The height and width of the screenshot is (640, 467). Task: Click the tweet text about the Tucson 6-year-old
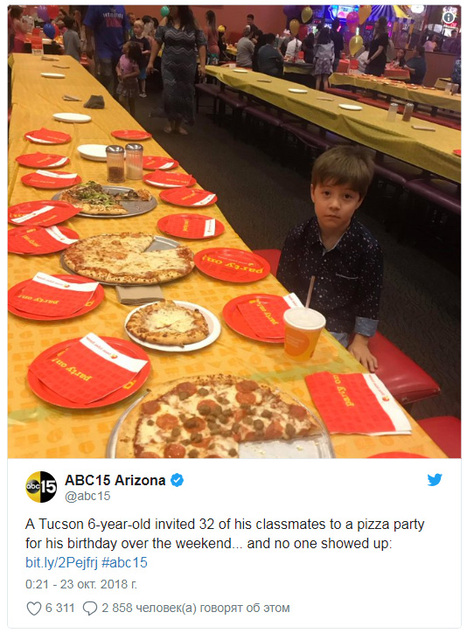225,534
